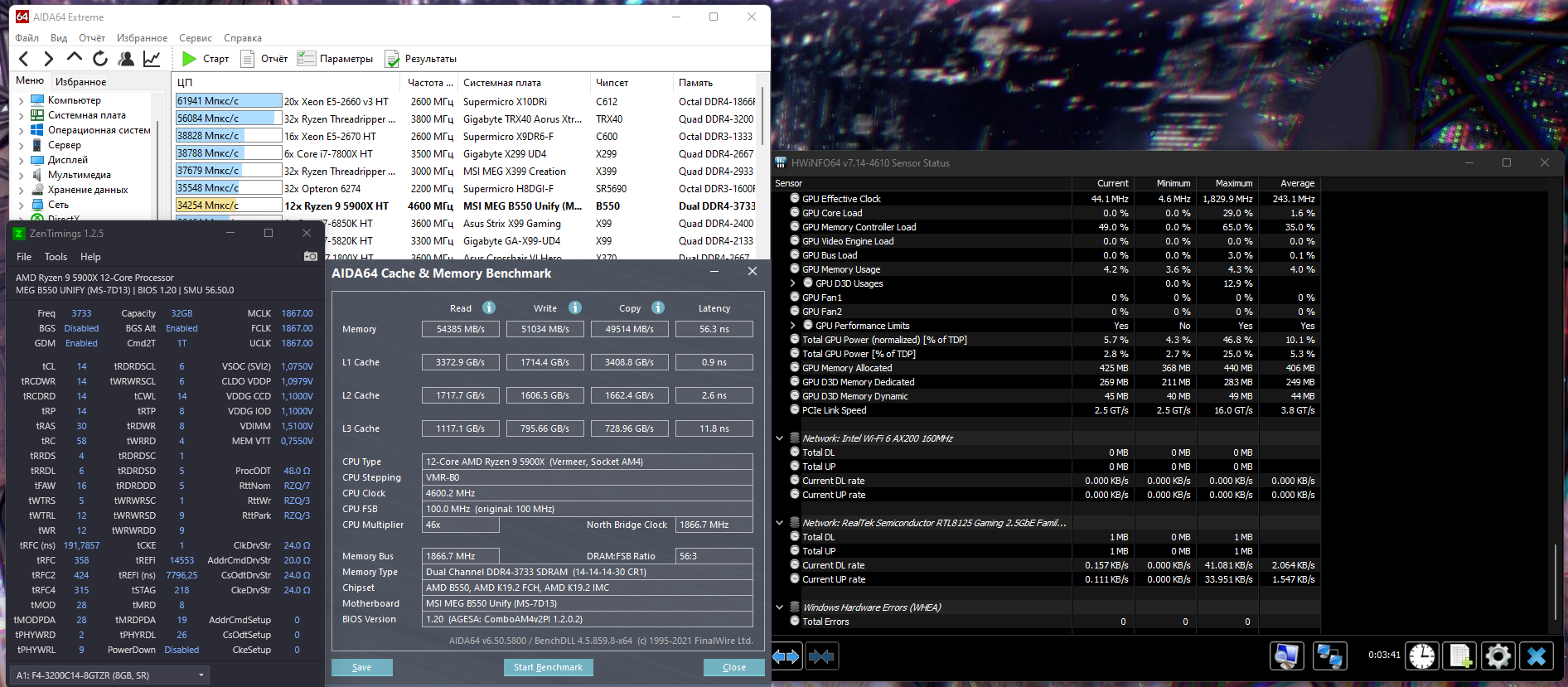1568x687 pixels.
Task: Take a ZenTimings screenshot with the camera icon
Action: 311,257
